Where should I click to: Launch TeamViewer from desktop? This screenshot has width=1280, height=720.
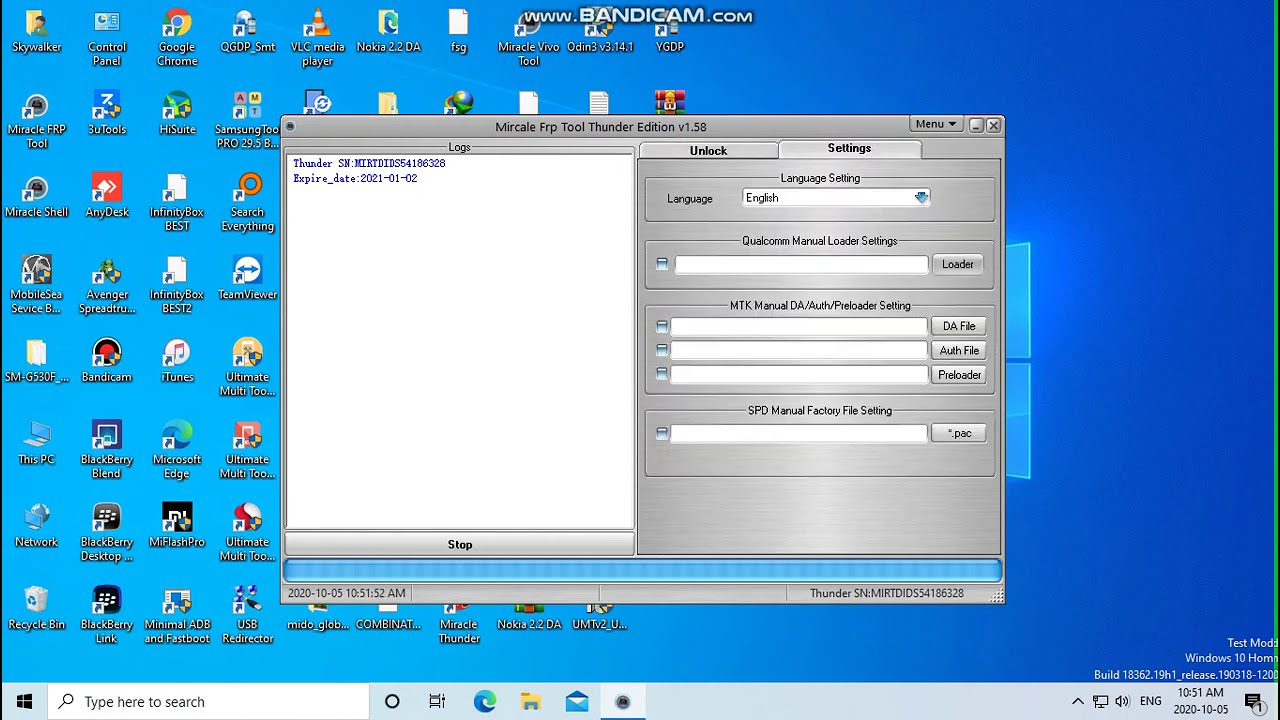tap(247, 279)
